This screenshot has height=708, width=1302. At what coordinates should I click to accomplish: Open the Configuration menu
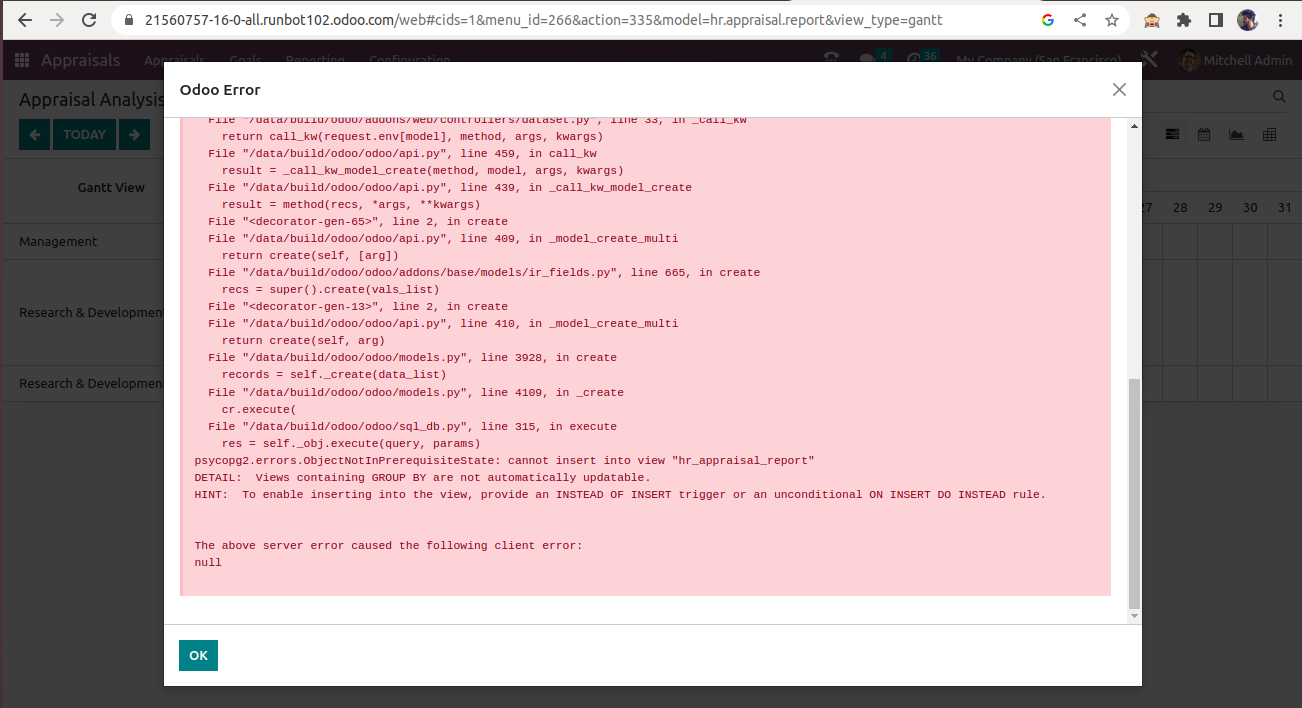409,61
